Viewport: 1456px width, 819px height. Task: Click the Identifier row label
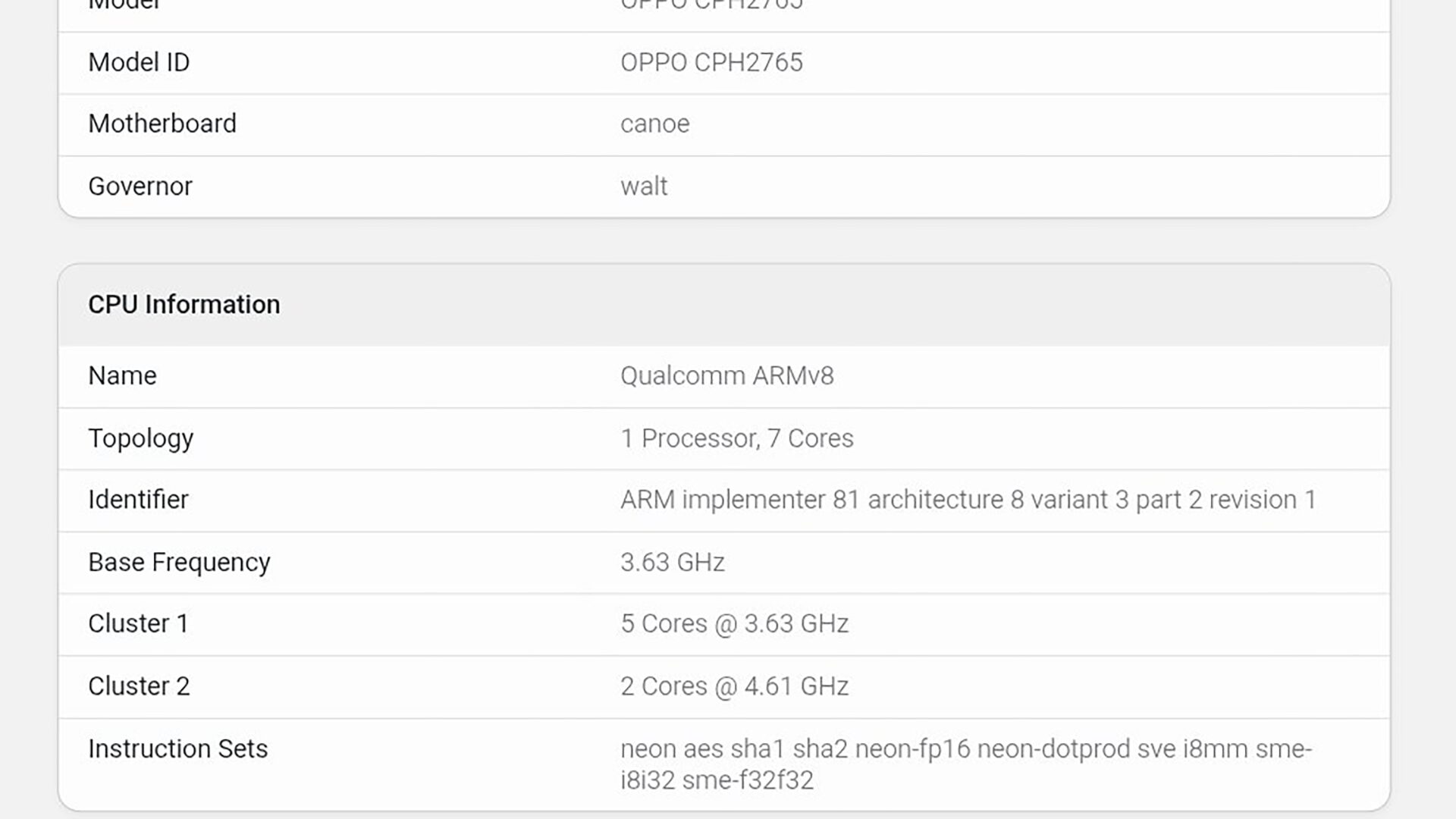coord(138,500)
